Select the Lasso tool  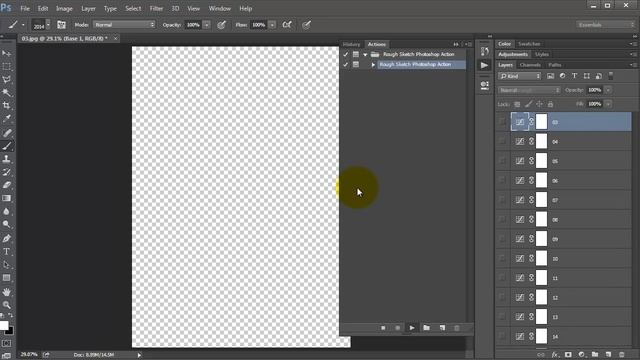(x=7, y=80)
